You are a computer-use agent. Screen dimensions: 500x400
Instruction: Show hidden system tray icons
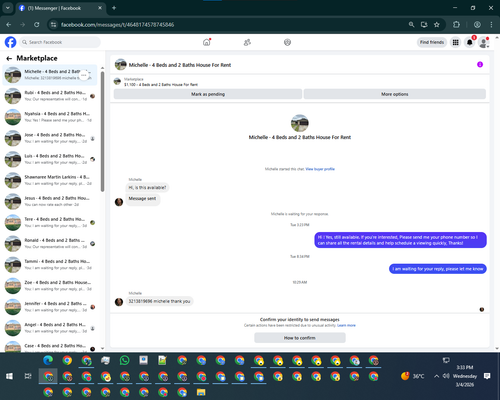click(436, 376)
